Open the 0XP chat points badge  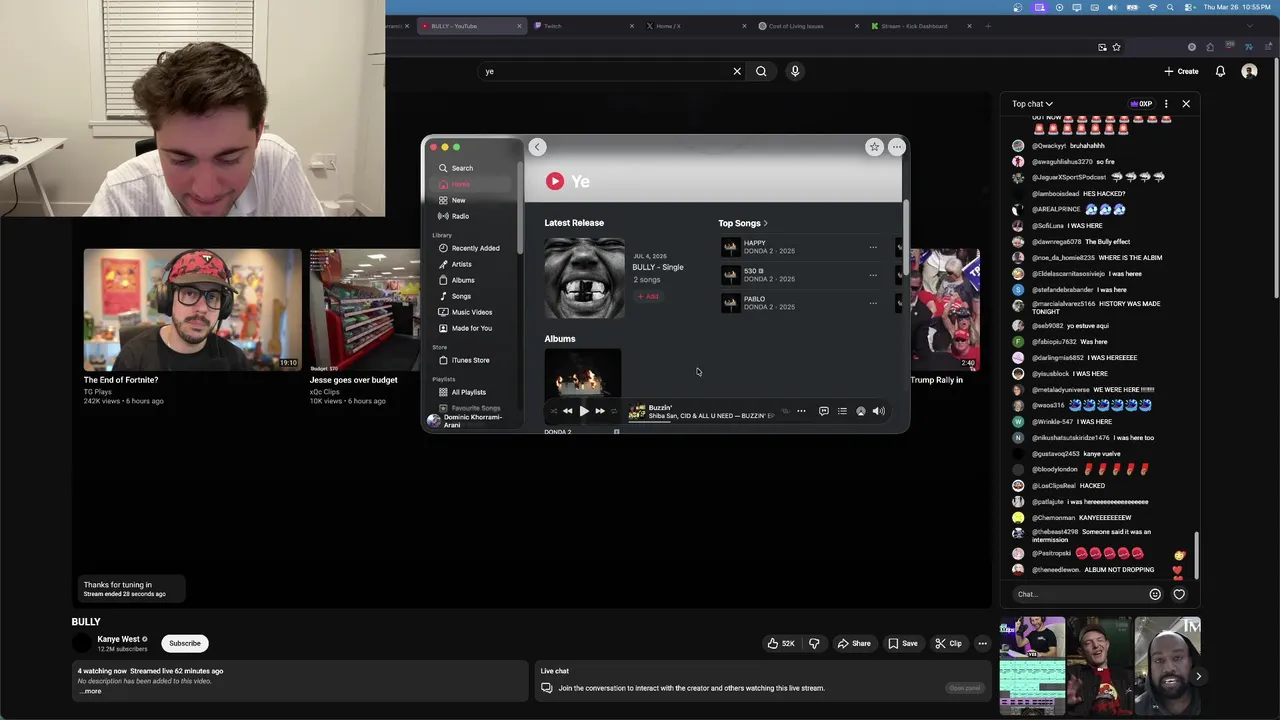1141,104
